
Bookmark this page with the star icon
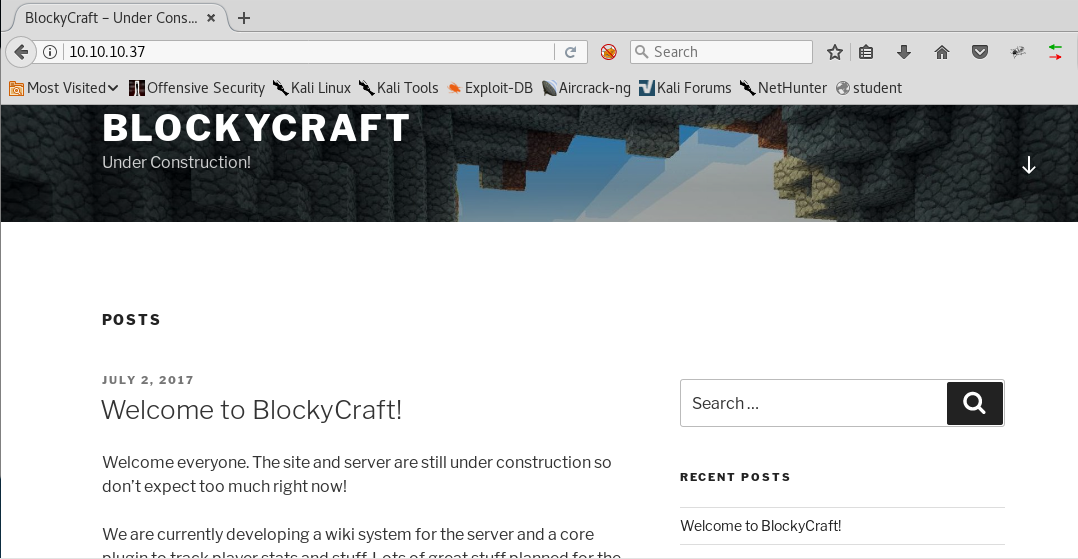coord(834,52)
